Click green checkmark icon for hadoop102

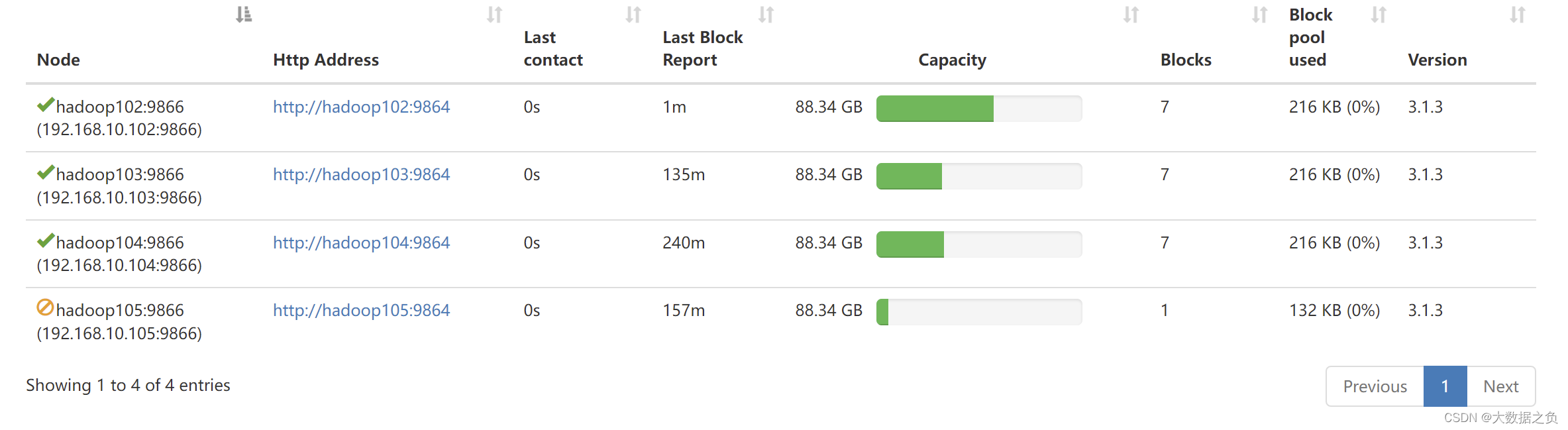click(46, 105)
